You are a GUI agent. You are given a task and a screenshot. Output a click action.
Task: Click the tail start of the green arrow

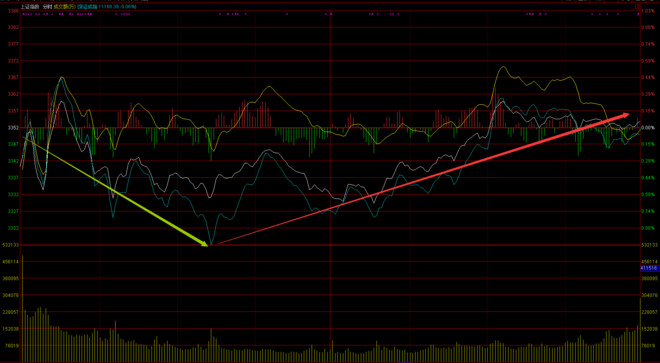[22, 137]
